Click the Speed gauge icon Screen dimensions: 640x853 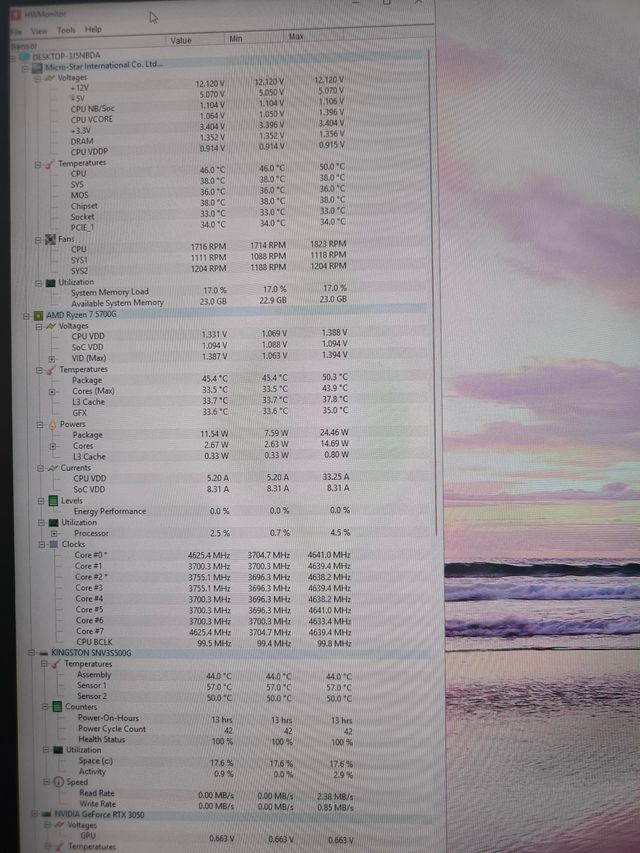[59, 782]
